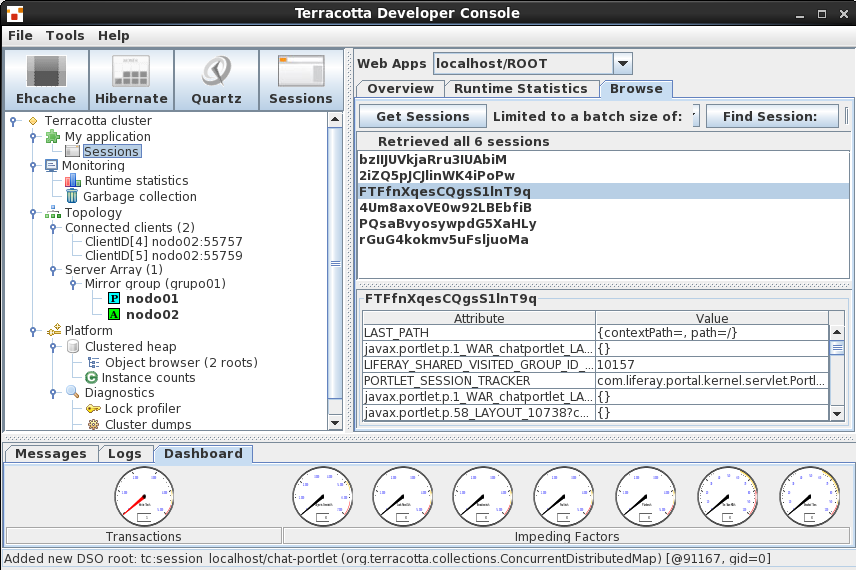
Task: Click the tree scrollbar down arrow
Action: tap(335, 423)
